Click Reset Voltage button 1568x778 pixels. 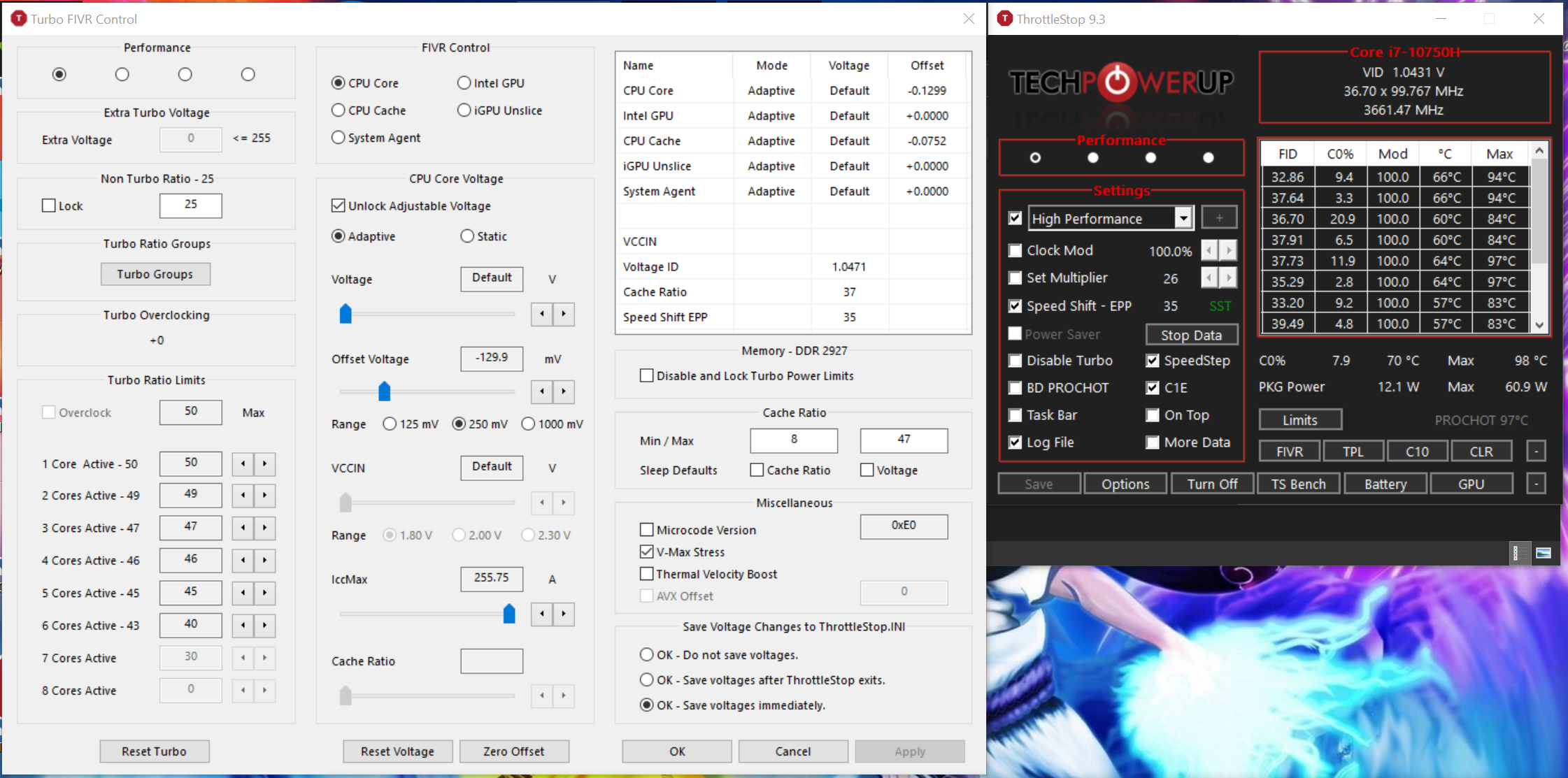(397, 751)
